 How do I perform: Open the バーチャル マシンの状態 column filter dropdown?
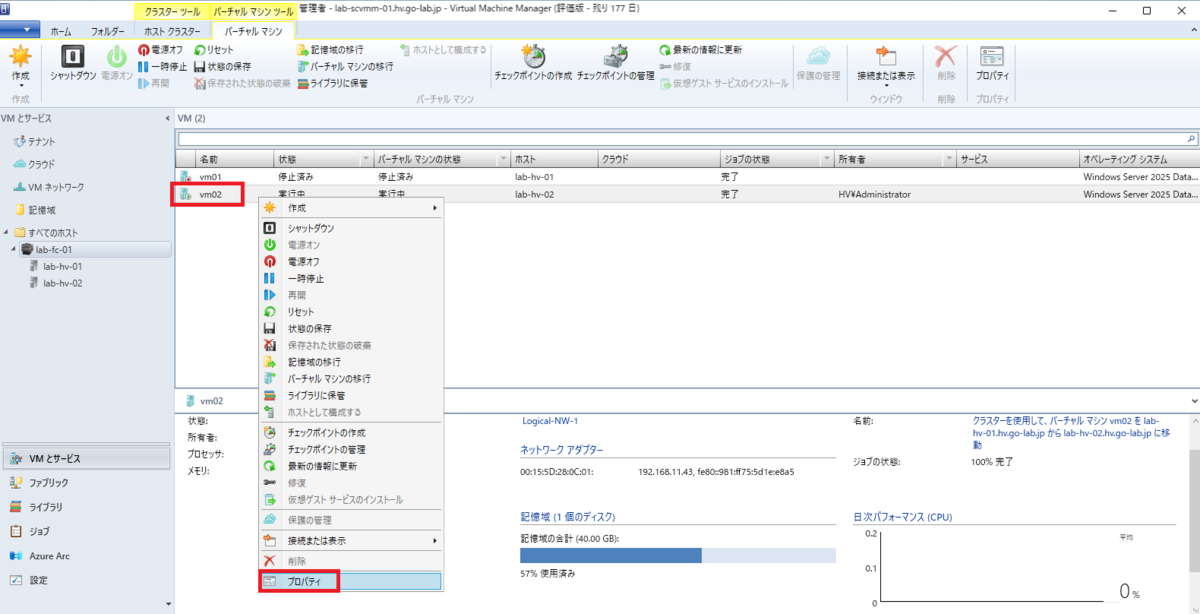point(502,160)
